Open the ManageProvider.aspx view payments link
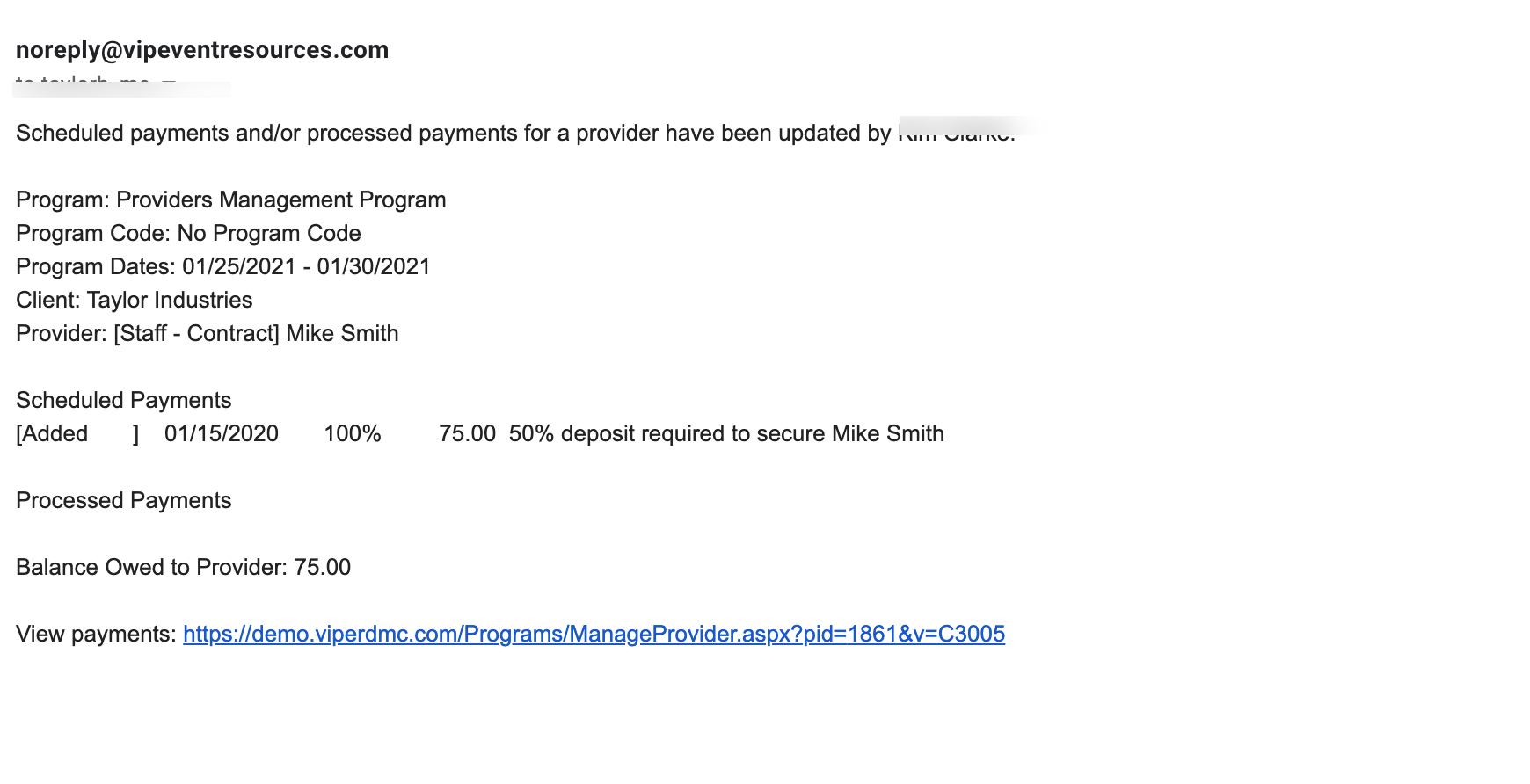Screen dimensions: 1530x784 [x=594, y=635]
